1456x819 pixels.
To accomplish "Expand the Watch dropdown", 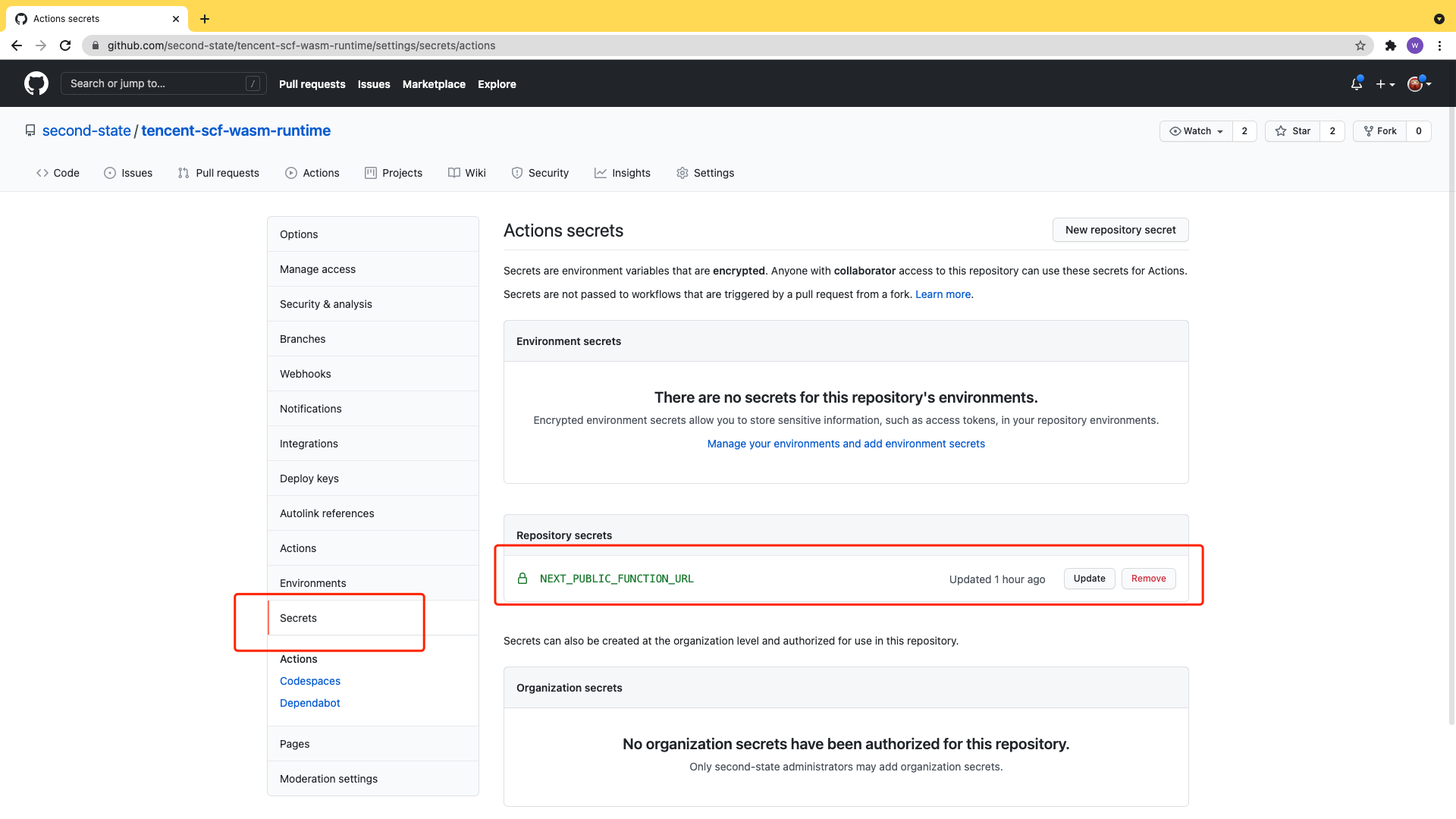I will [1197, 131].
